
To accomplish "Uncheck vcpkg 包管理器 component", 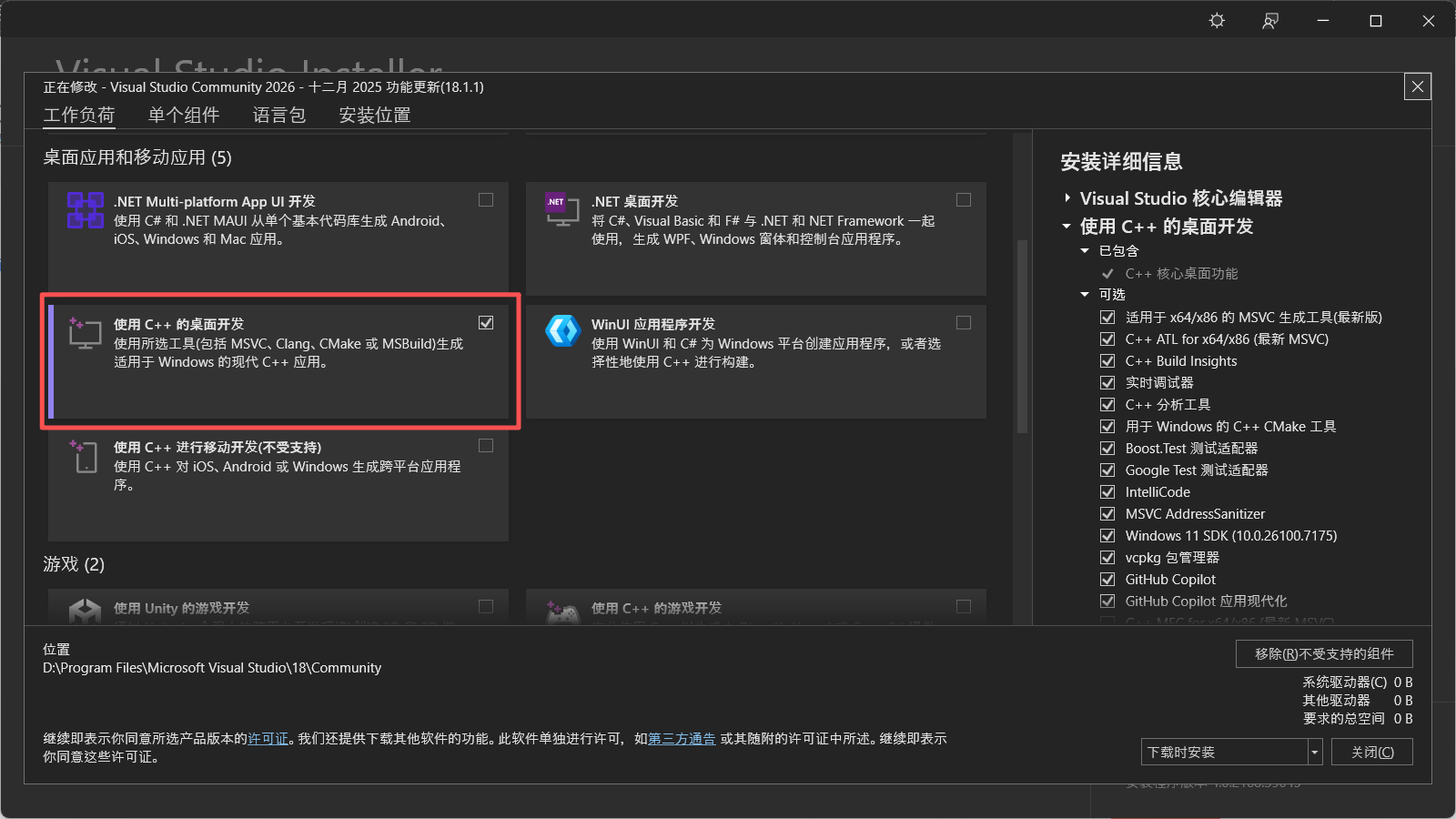I will pos(1107,558).
